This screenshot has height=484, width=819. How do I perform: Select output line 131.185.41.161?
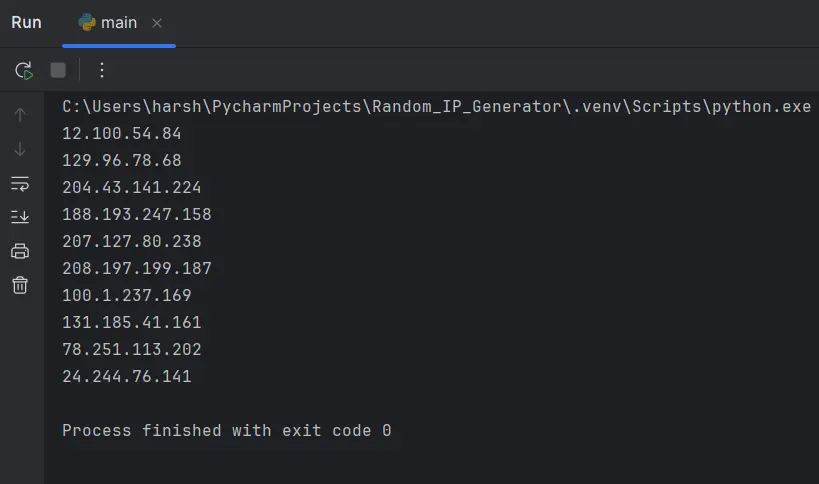(x=132, y=322)
